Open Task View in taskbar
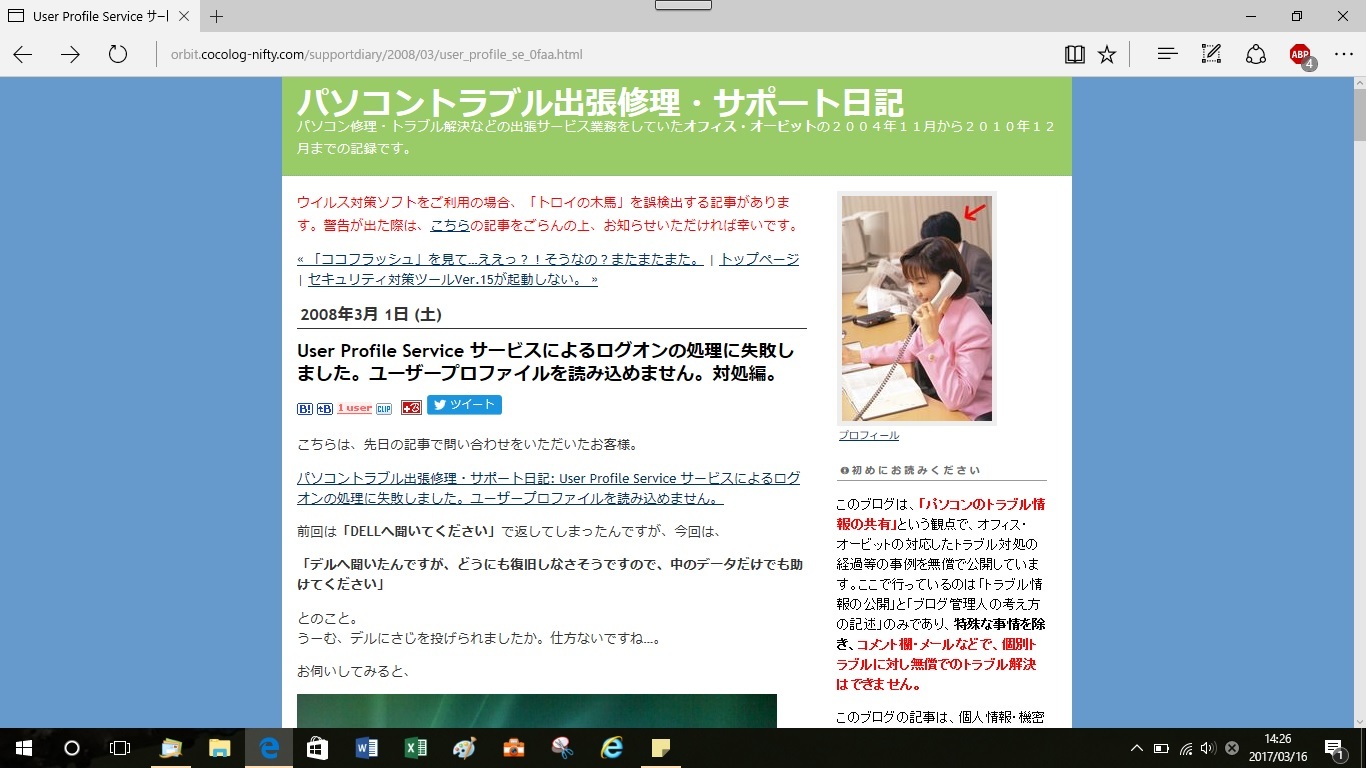The height and width of the screenshot is (768, 1366). click(x=120, y=748)
